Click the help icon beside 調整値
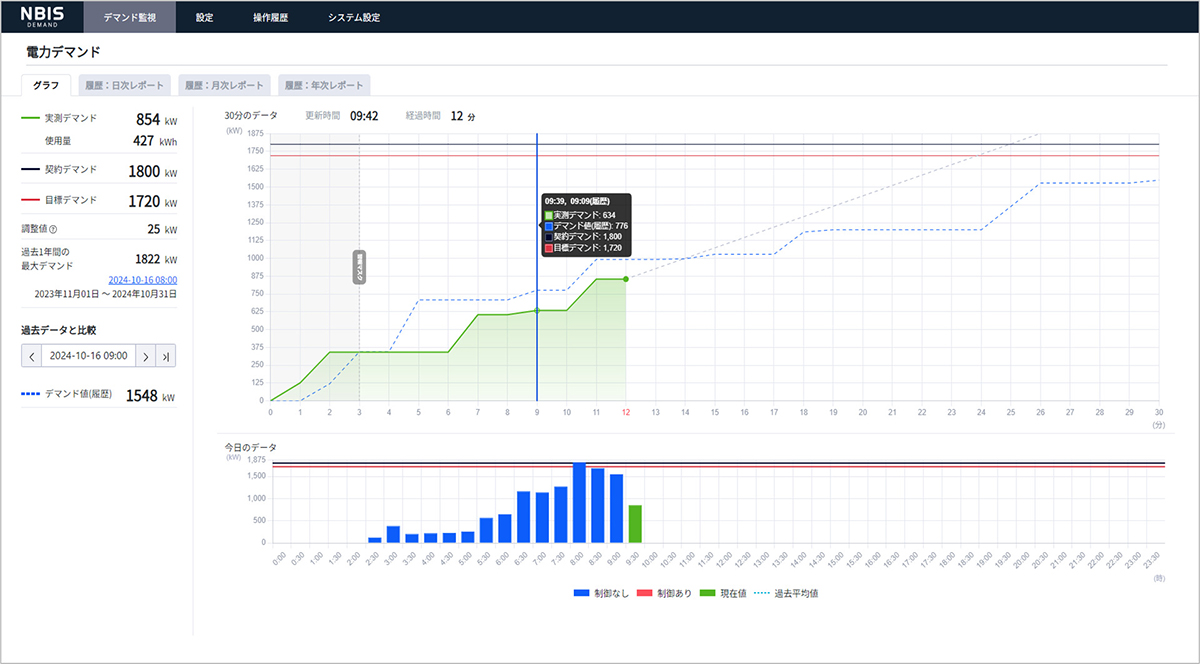Screen dimensions: 1200x664 pyautogui.click(x=53, y=230)
